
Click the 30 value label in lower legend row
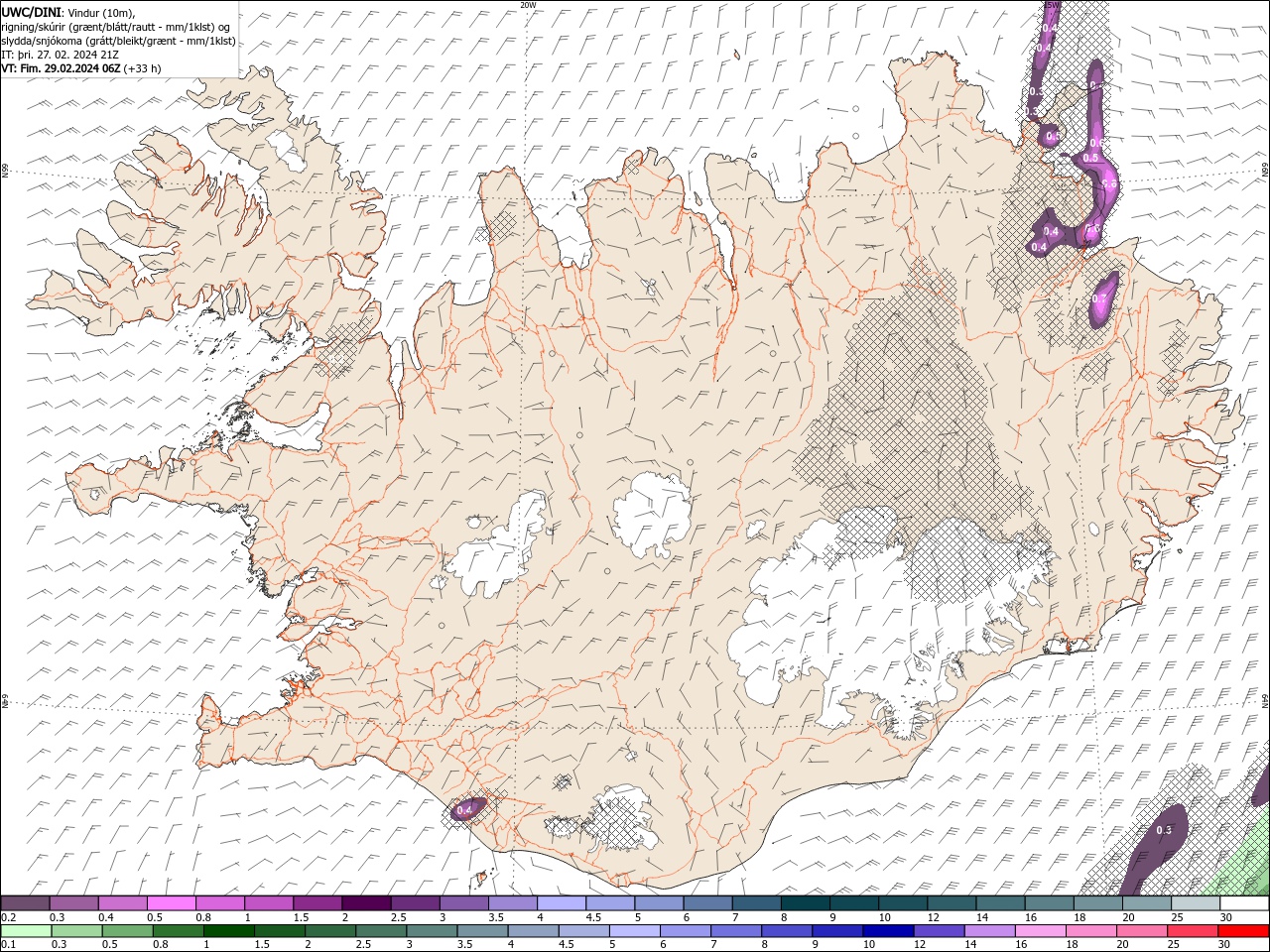coord(1226,945)
